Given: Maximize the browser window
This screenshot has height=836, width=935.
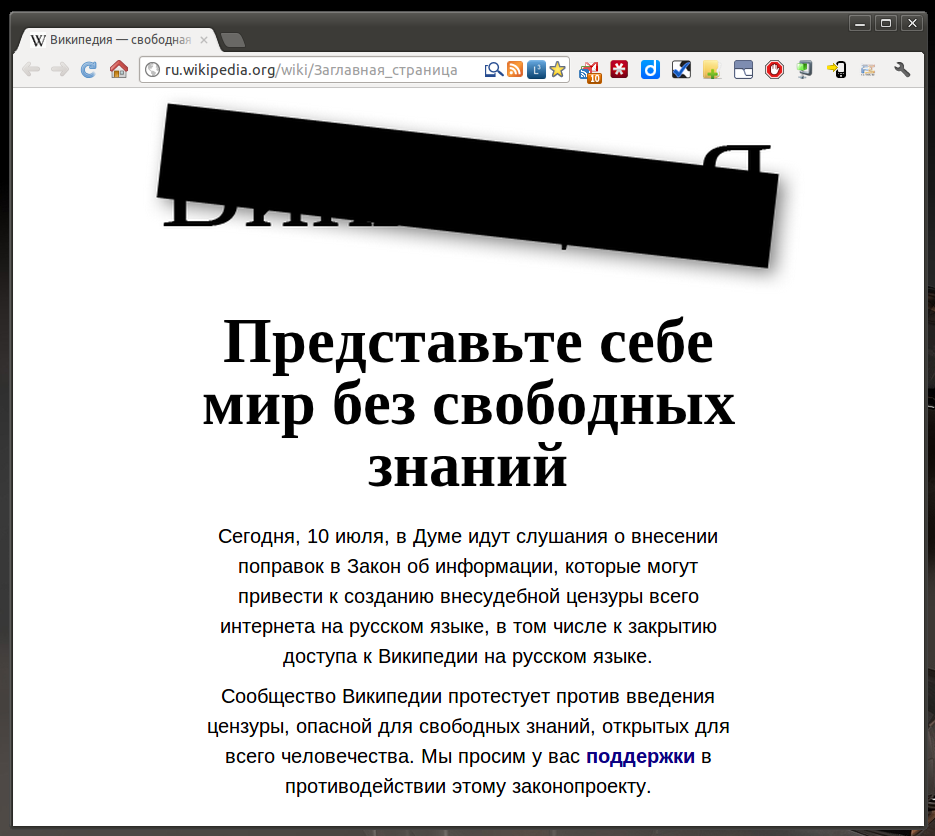Looking at the screenshot, I should click(886, 23).
